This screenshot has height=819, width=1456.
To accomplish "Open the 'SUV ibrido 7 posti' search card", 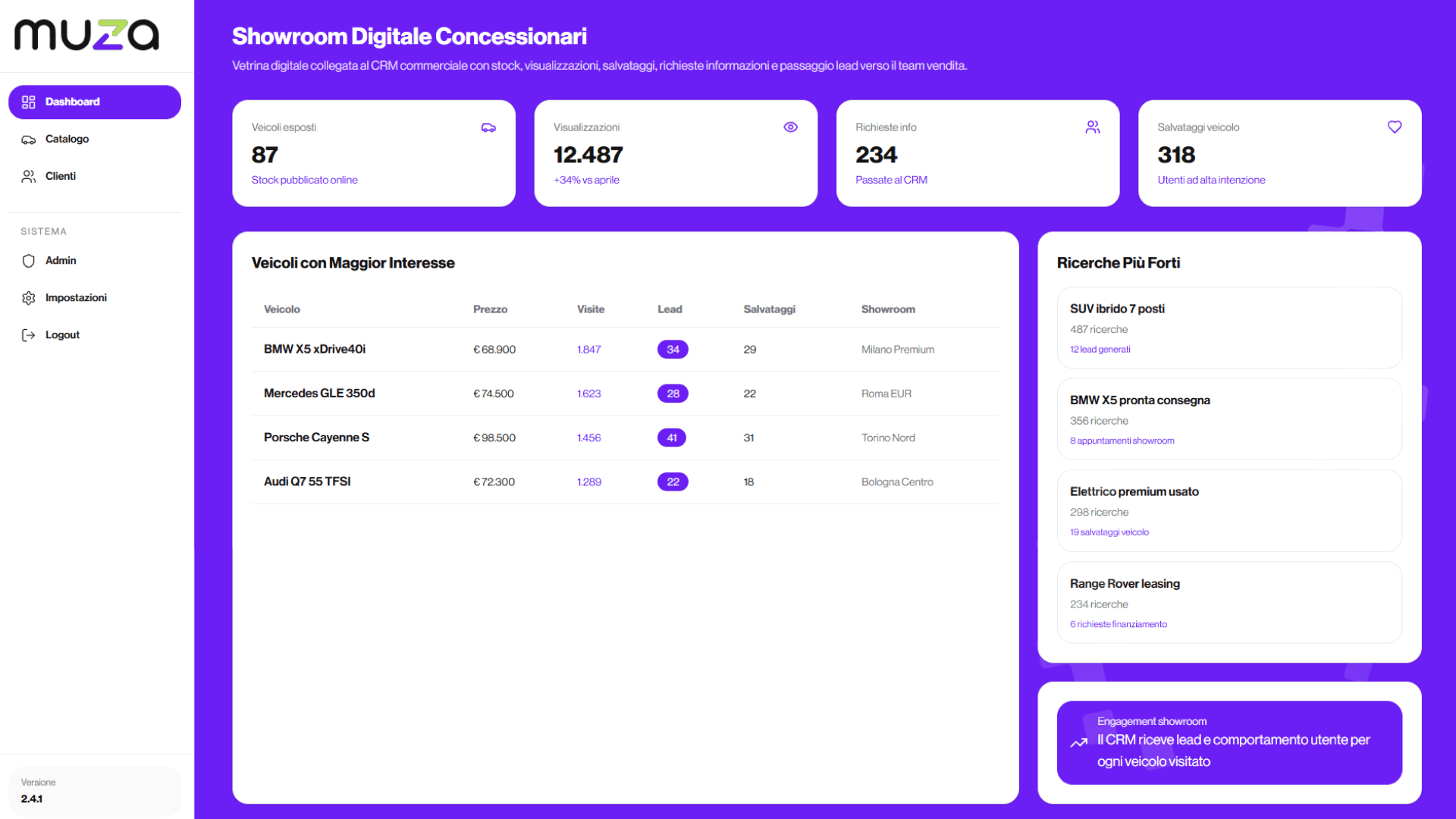I will tap(1229, 328).
